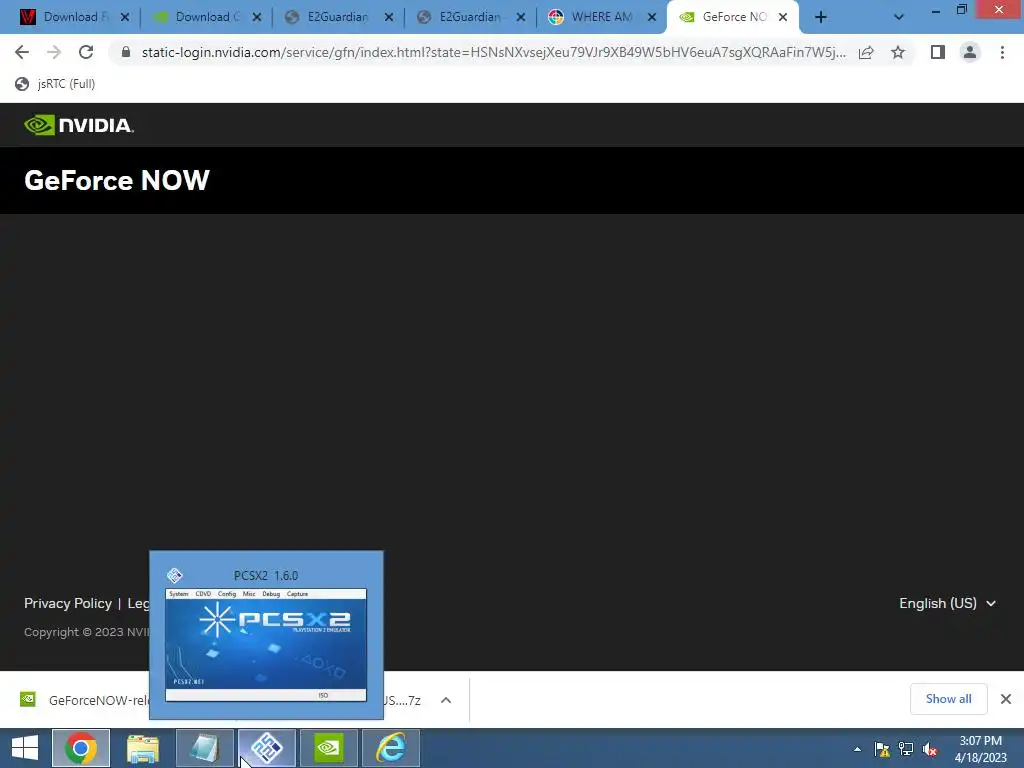Click PCSX2 taskbar icon

(x=266, y=748)
